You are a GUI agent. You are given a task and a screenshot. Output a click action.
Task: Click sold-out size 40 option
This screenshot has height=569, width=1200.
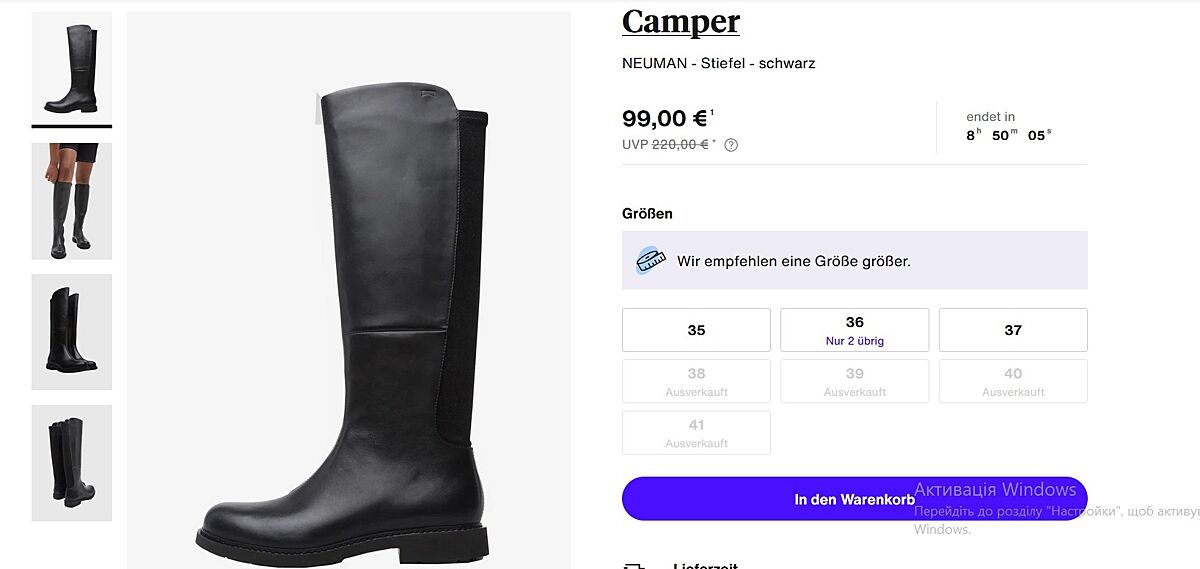[x=1012, y=381]
